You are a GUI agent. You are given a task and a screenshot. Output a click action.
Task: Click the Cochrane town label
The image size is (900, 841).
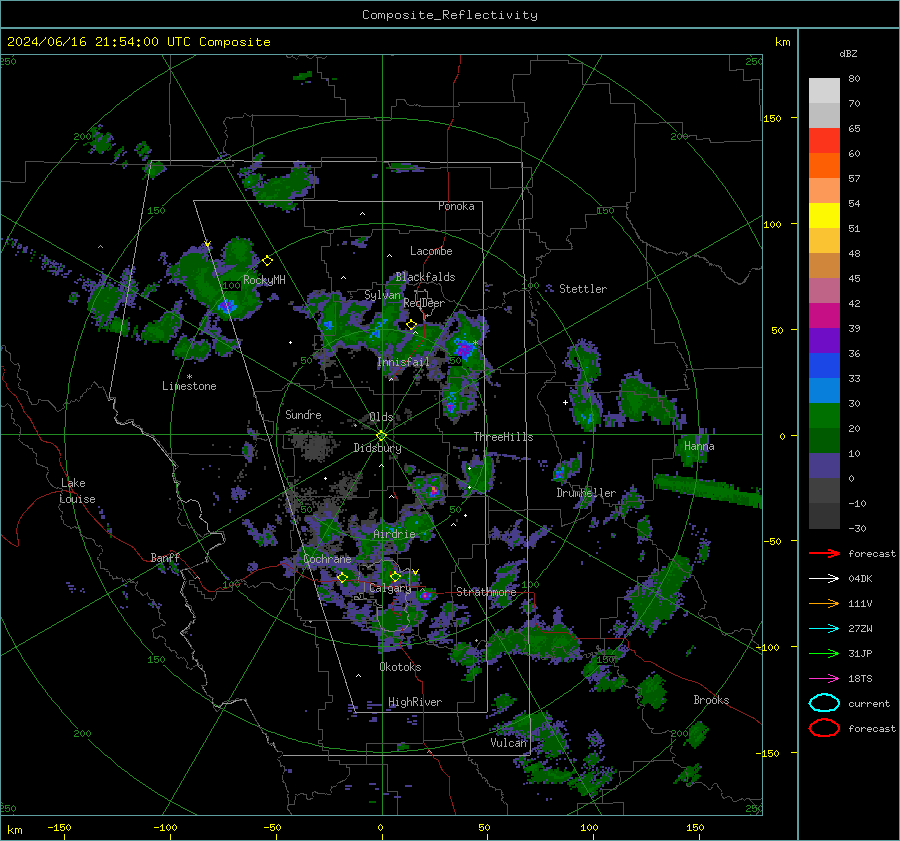(x=327, y=559)
